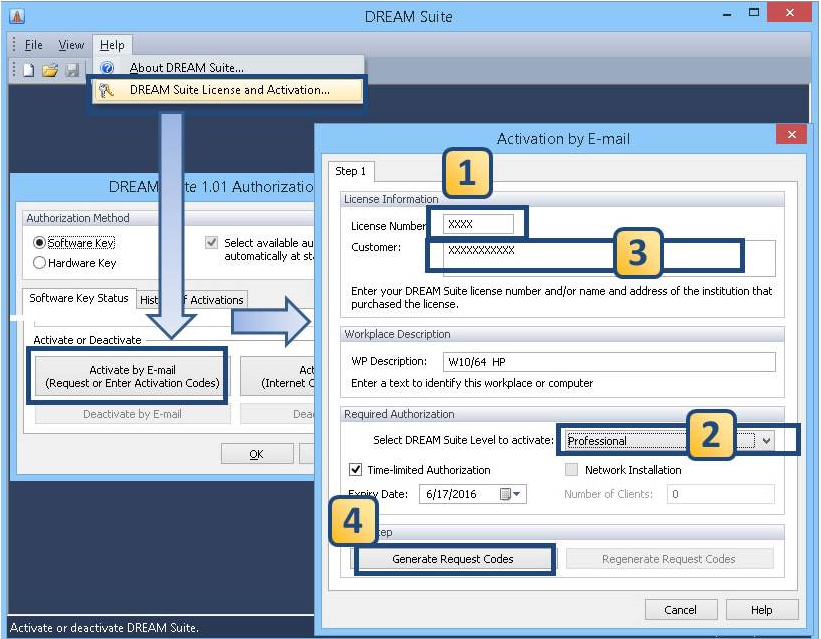821x639 pixels.
Task: Click the 'Authorization Method' group label
Action: pos(78,218)
